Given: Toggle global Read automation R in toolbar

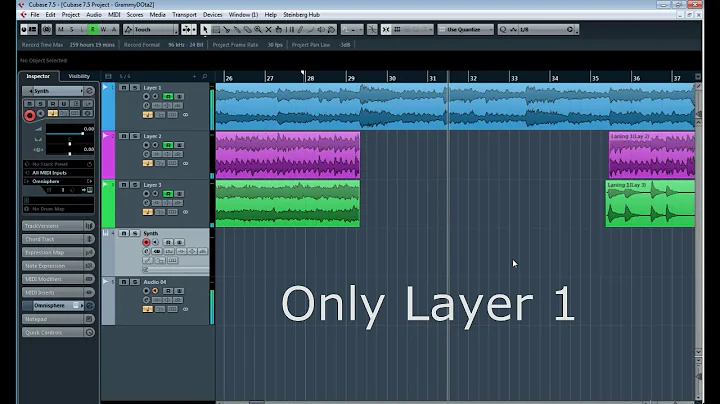Looking at the screenshot, I should click(x=92, y=29).
